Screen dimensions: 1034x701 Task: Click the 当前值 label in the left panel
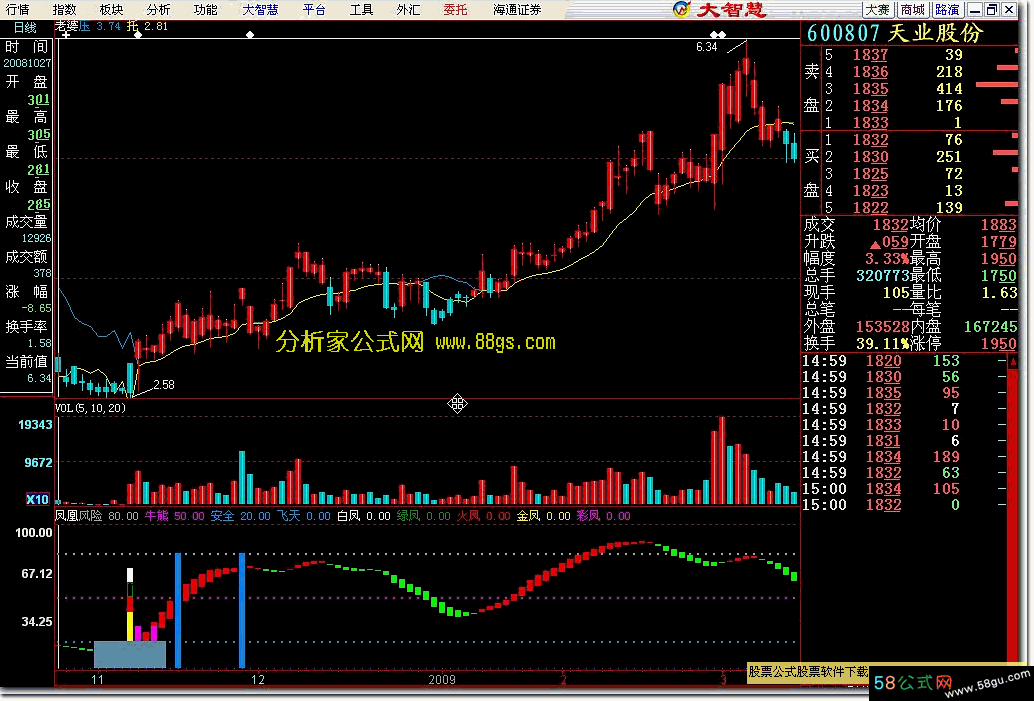coord(26,361)
